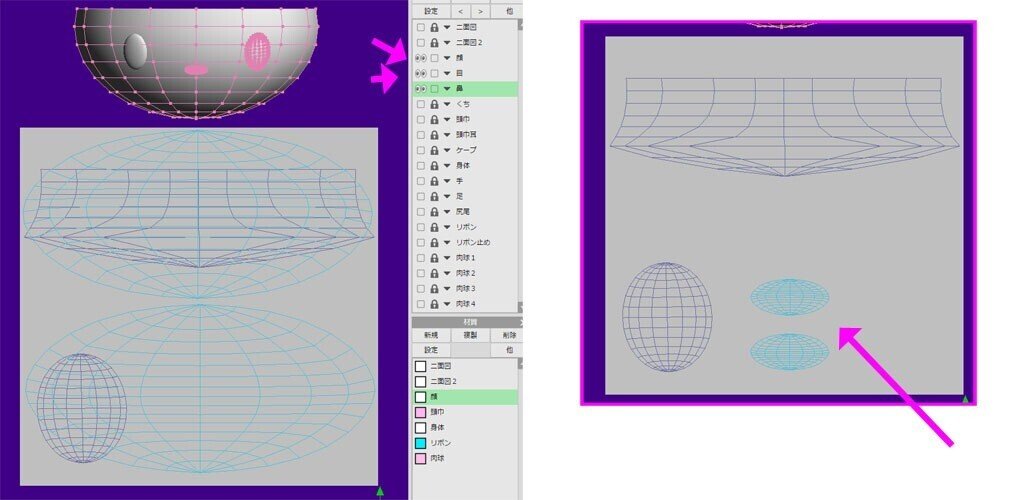Select the 二面図 material swatch
This screenshot has width=1033, height=500.
(x=420, y=366)
